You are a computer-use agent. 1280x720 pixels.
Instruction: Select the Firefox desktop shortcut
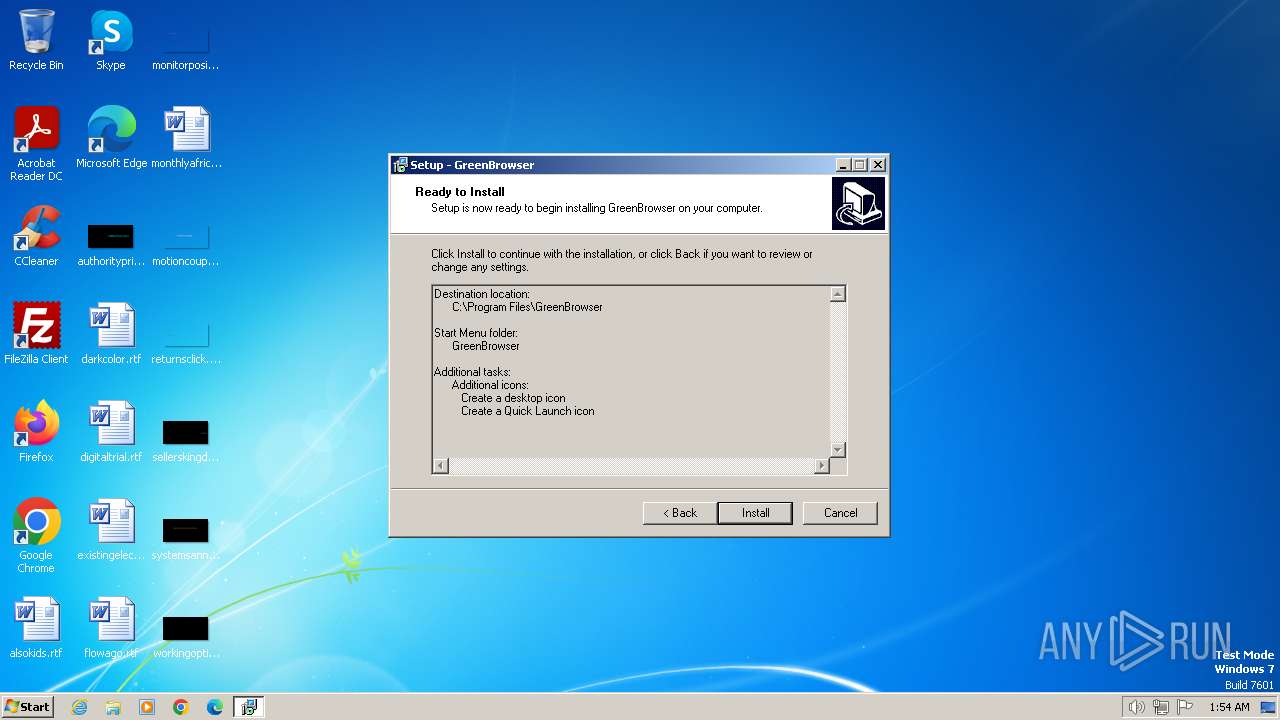[36, 432]
